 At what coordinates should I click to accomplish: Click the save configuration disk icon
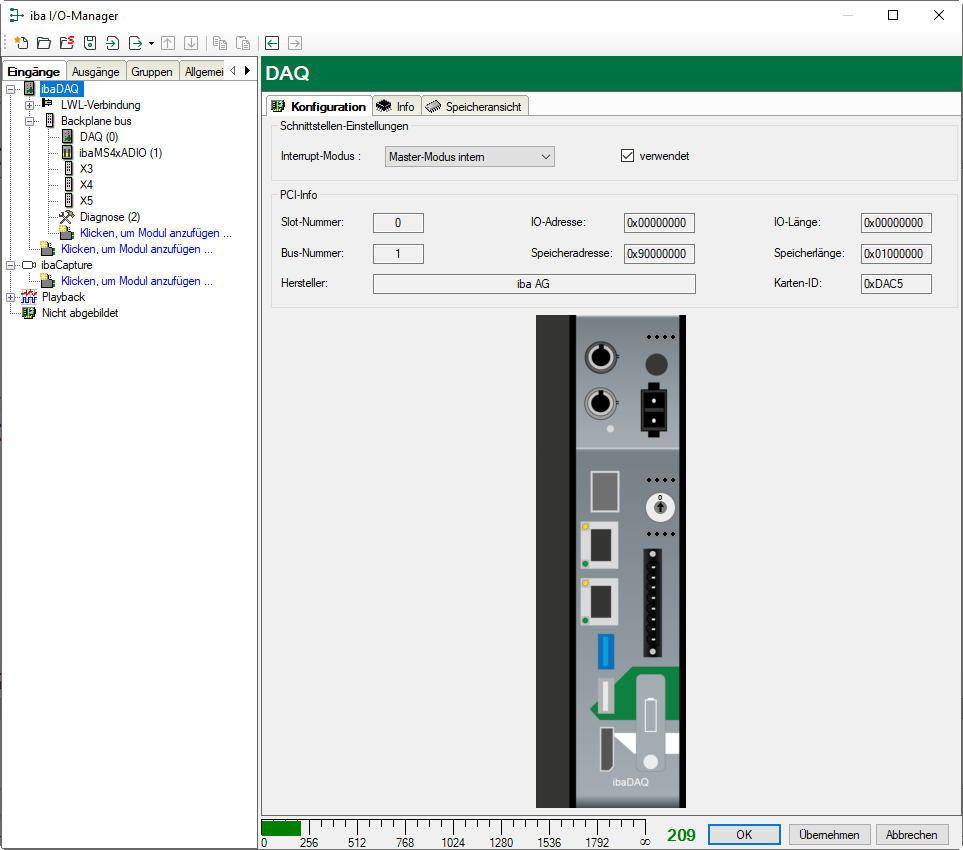[90, 43]
